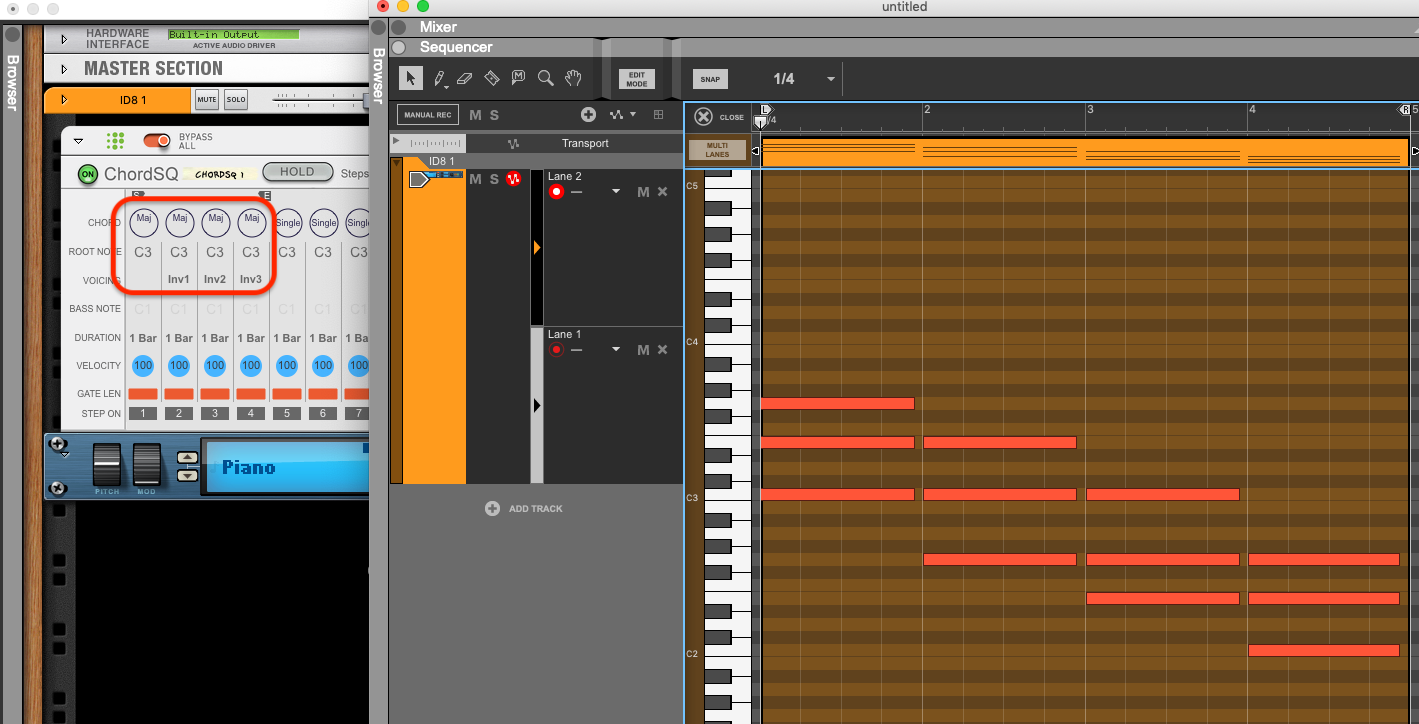
Task: Select the Mute tool
Action: 518,78
